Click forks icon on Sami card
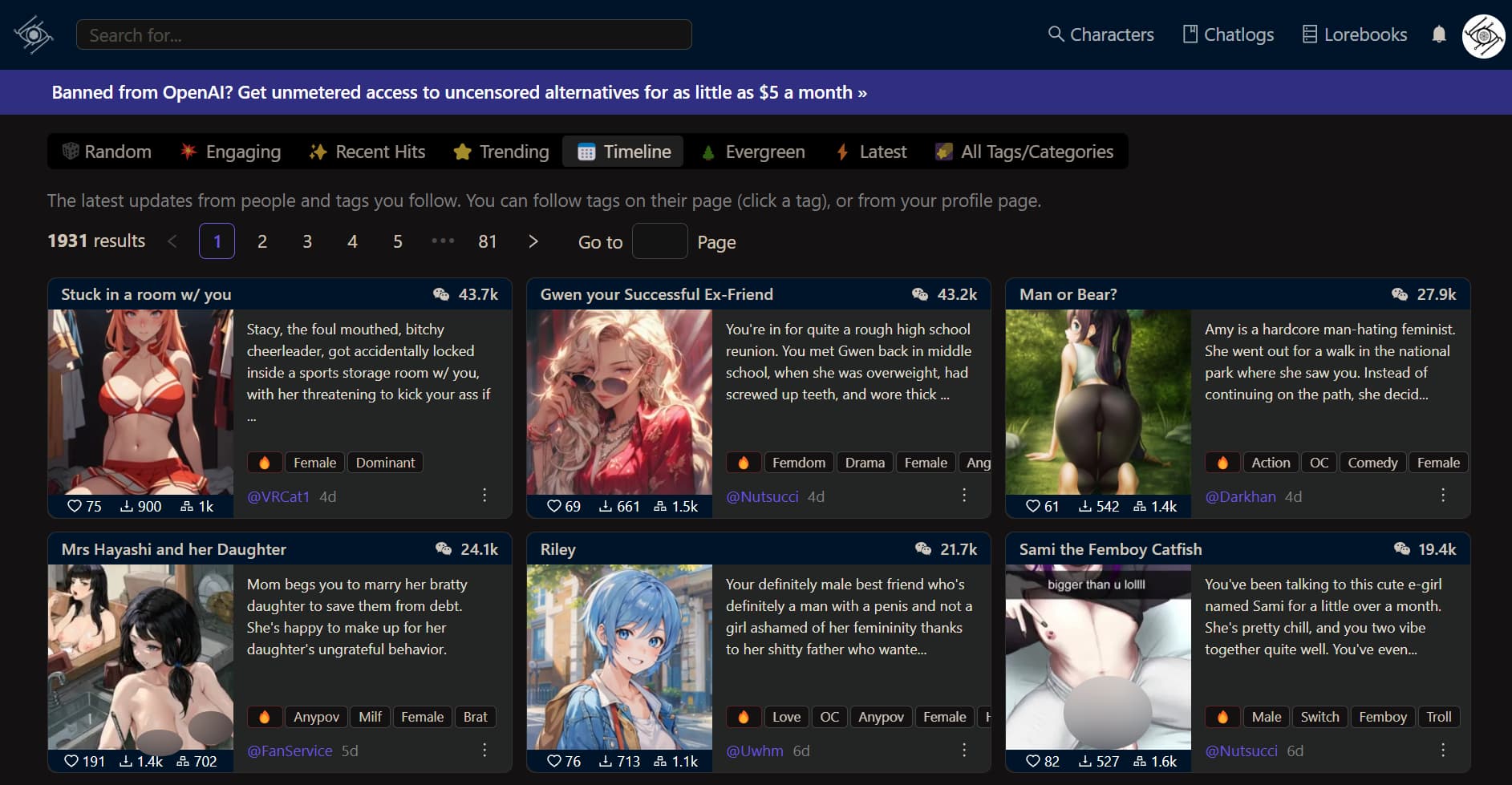 1140,761
